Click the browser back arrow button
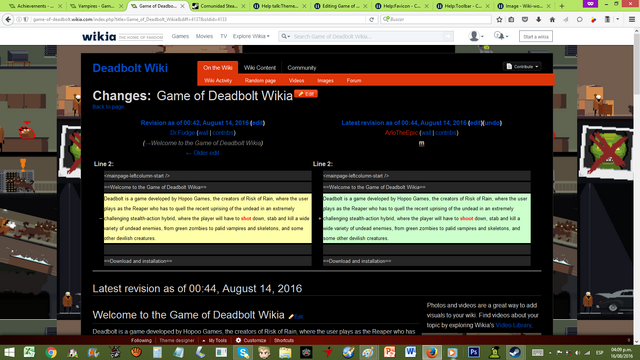Screen dimensions: 640x360 (8, 19)
